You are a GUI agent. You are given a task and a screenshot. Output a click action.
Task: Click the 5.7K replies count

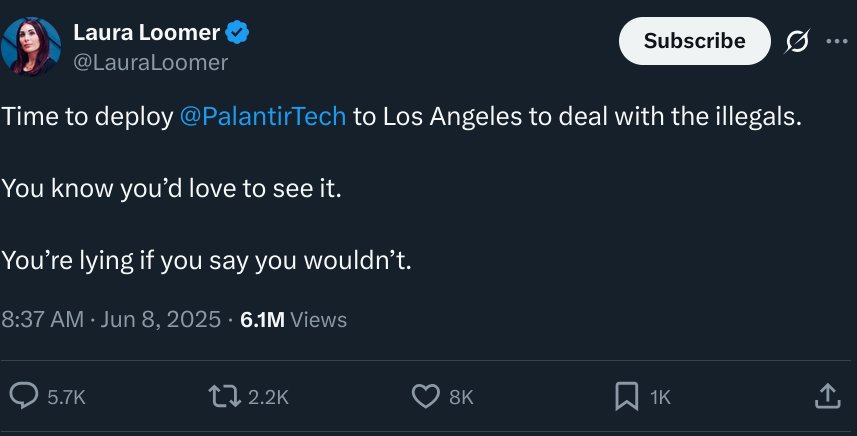66,397
